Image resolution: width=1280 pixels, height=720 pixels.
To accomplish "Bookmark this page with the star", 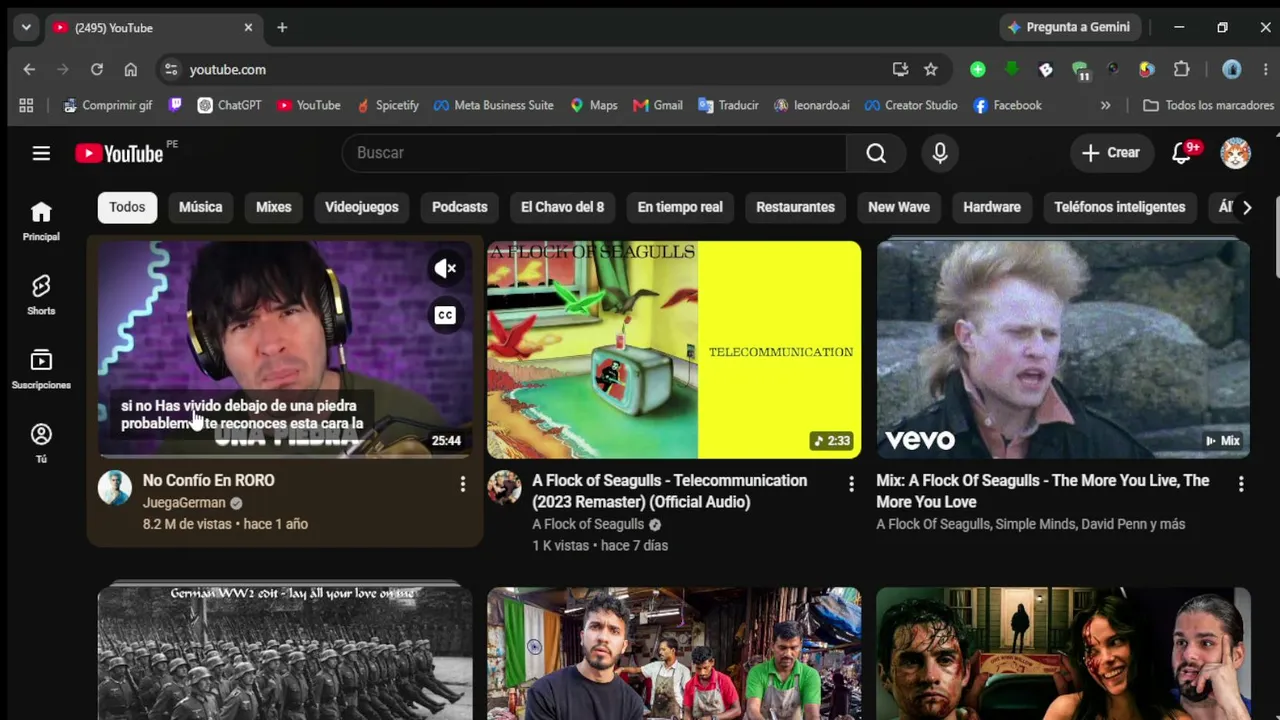I will [x=931, y=69].
